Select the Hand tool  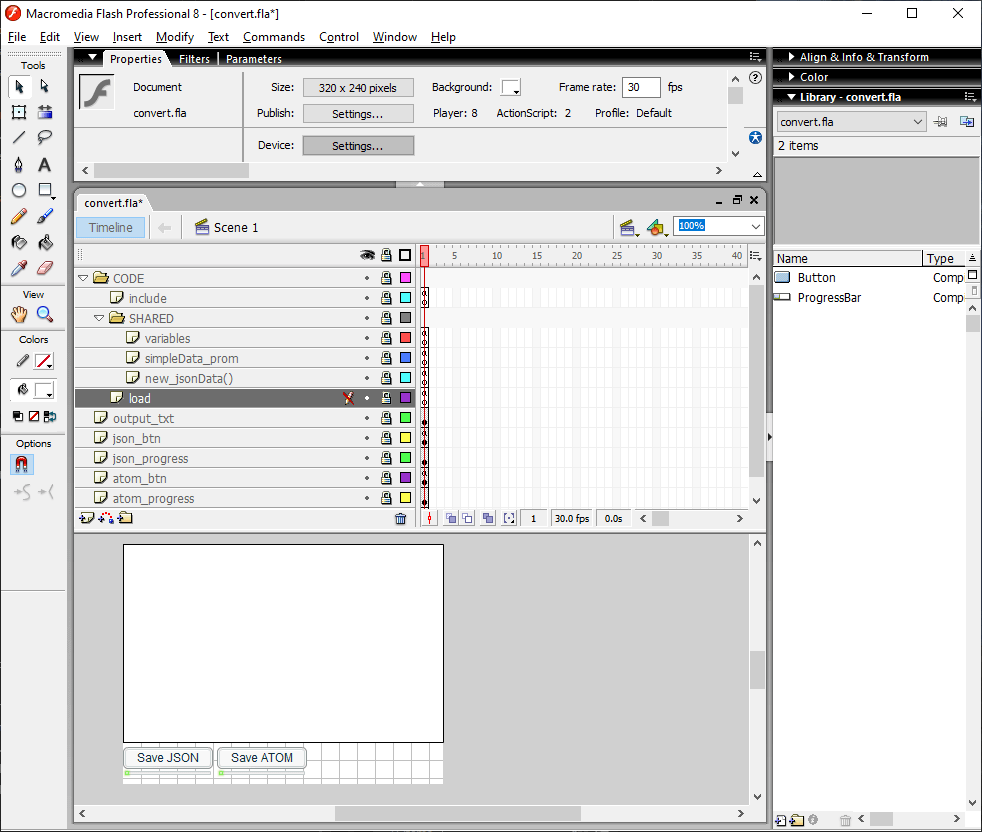(19, 314)
